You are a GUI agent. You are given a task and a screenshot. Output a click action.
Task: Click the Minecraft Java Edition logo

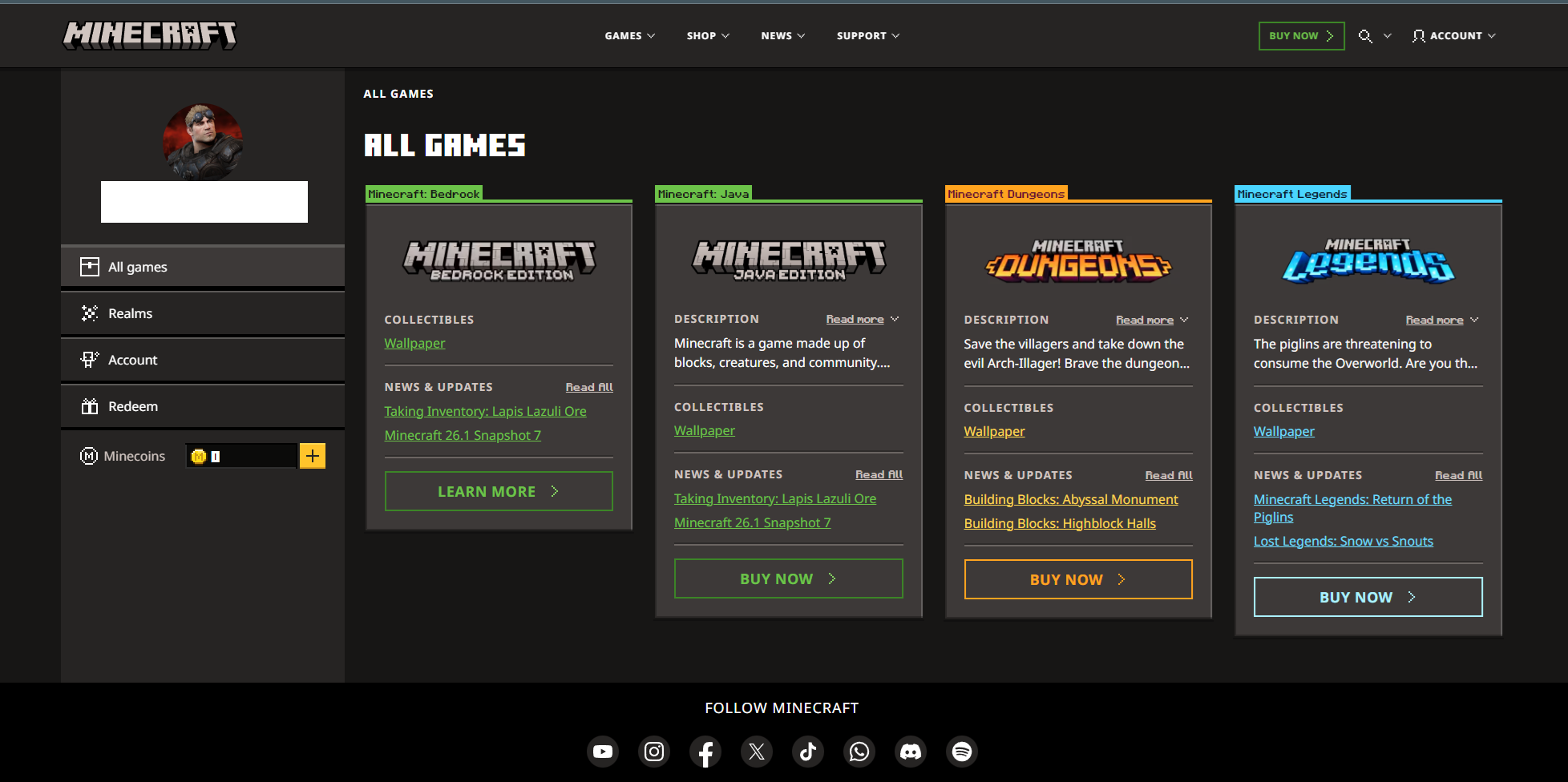pyautogui.click(x=790, y=261)
